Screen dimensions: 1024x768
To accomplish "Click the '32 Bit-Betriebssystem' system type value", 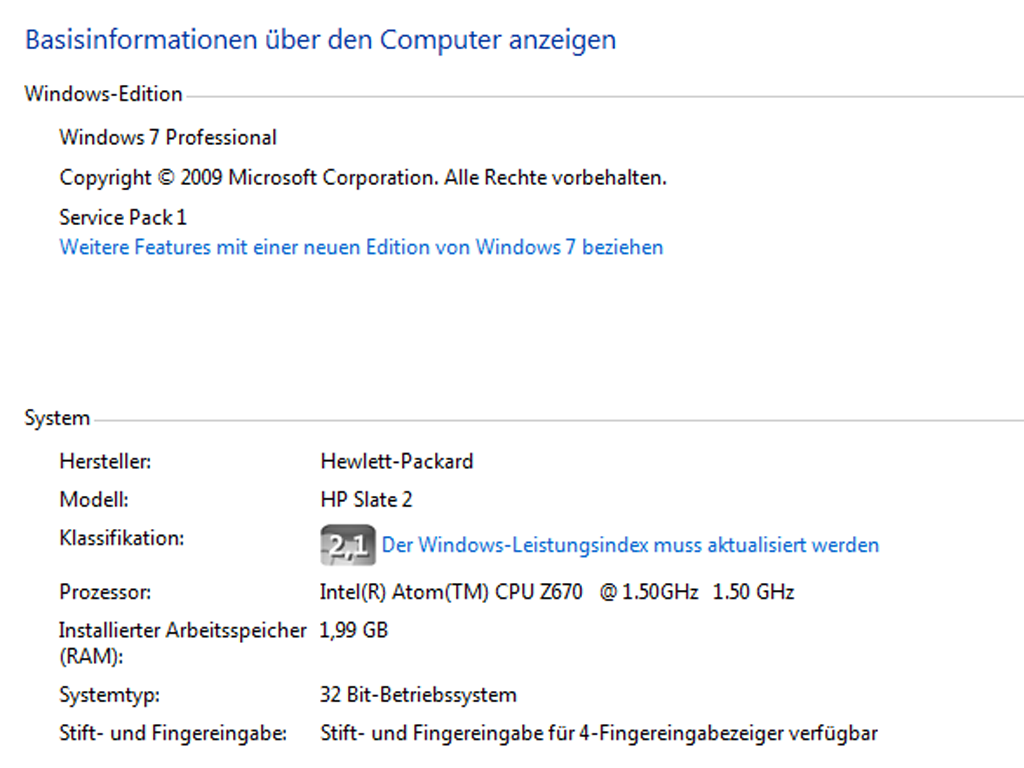I will (418, 695).
